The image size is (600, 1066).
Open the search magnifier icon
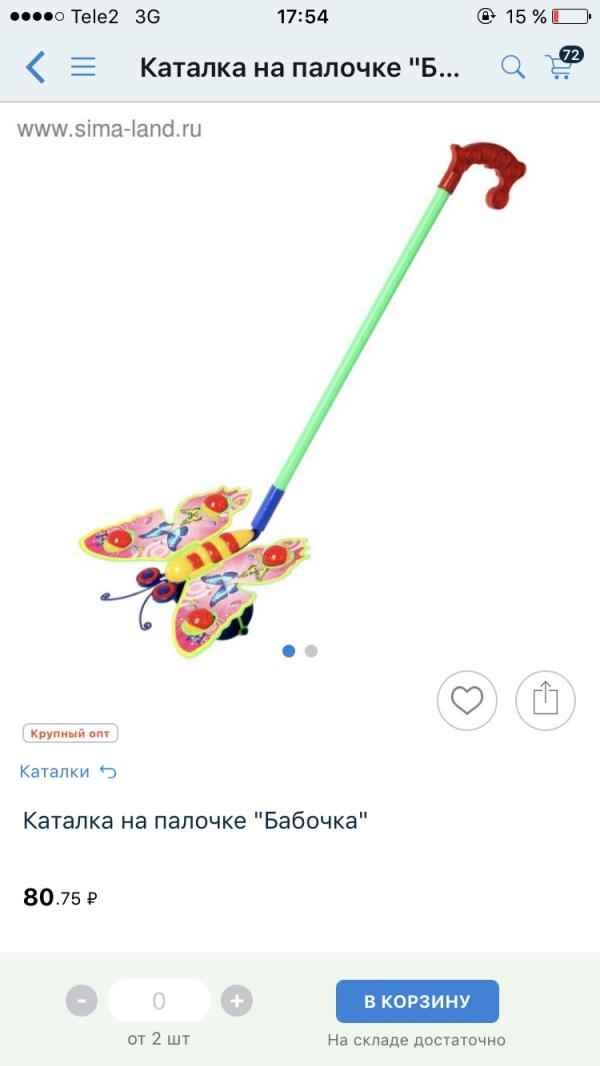[513, 67]
